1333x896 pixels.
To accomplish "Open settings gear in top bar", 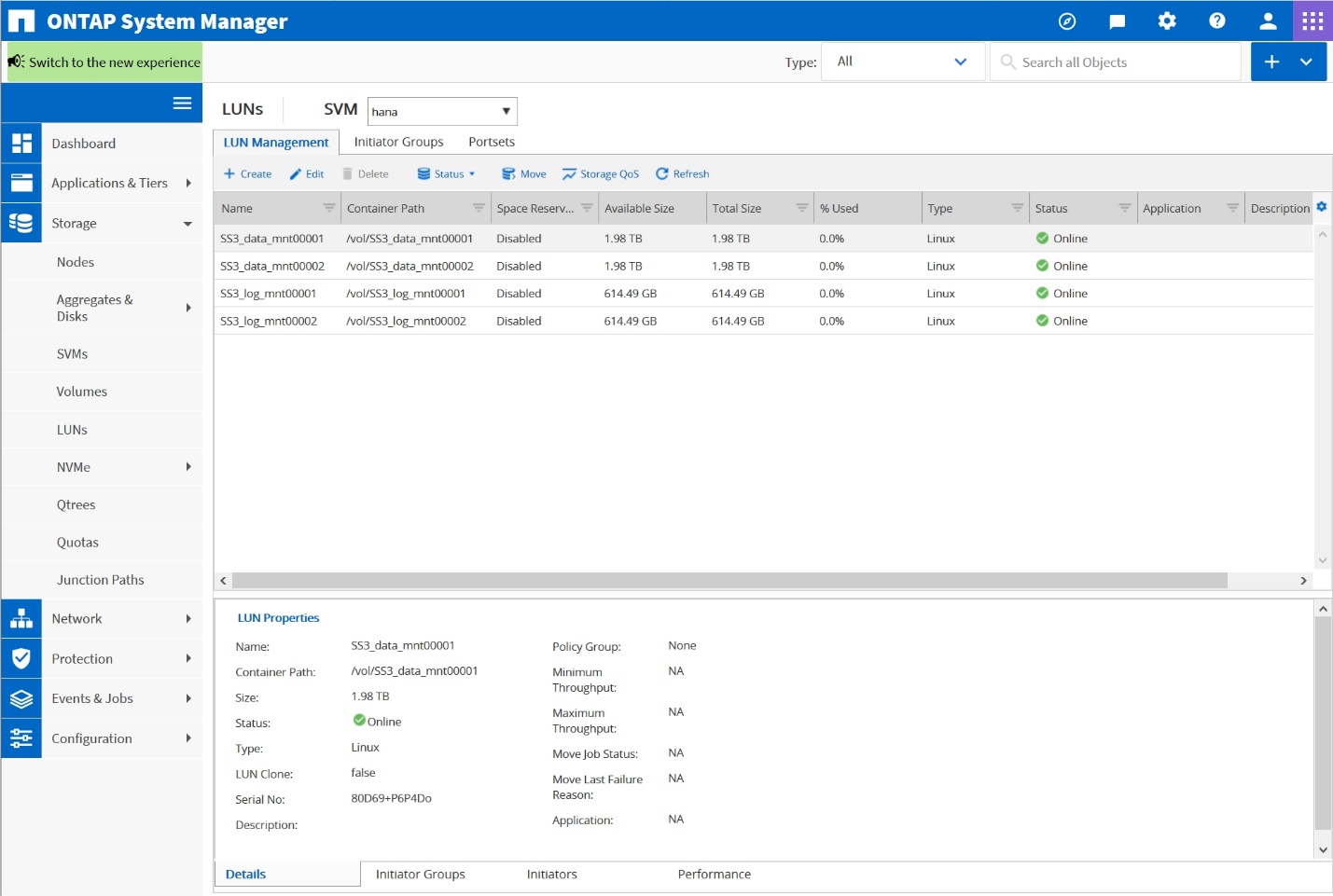I will tap(1167, 21).
